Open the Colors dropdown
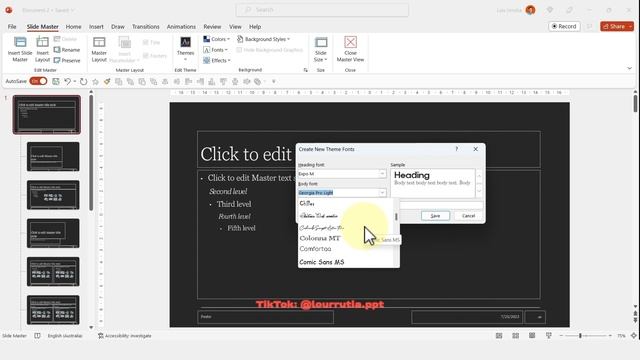Image resolution: width=640 pixels, height=360 pixels. point(217,39)
